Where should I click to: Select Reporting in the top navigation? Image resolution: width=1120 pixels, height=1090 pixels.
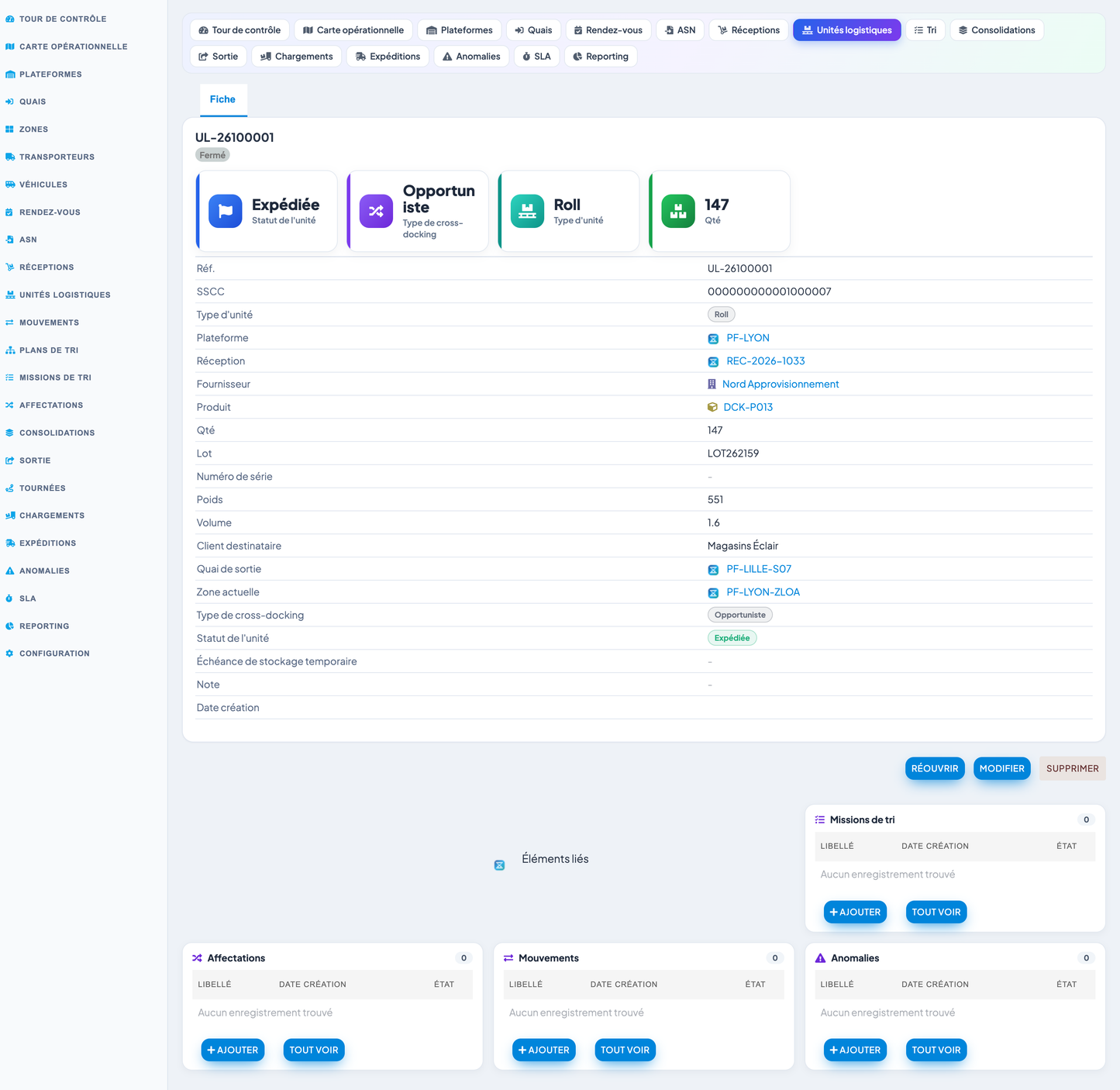[x=601, y=57]
